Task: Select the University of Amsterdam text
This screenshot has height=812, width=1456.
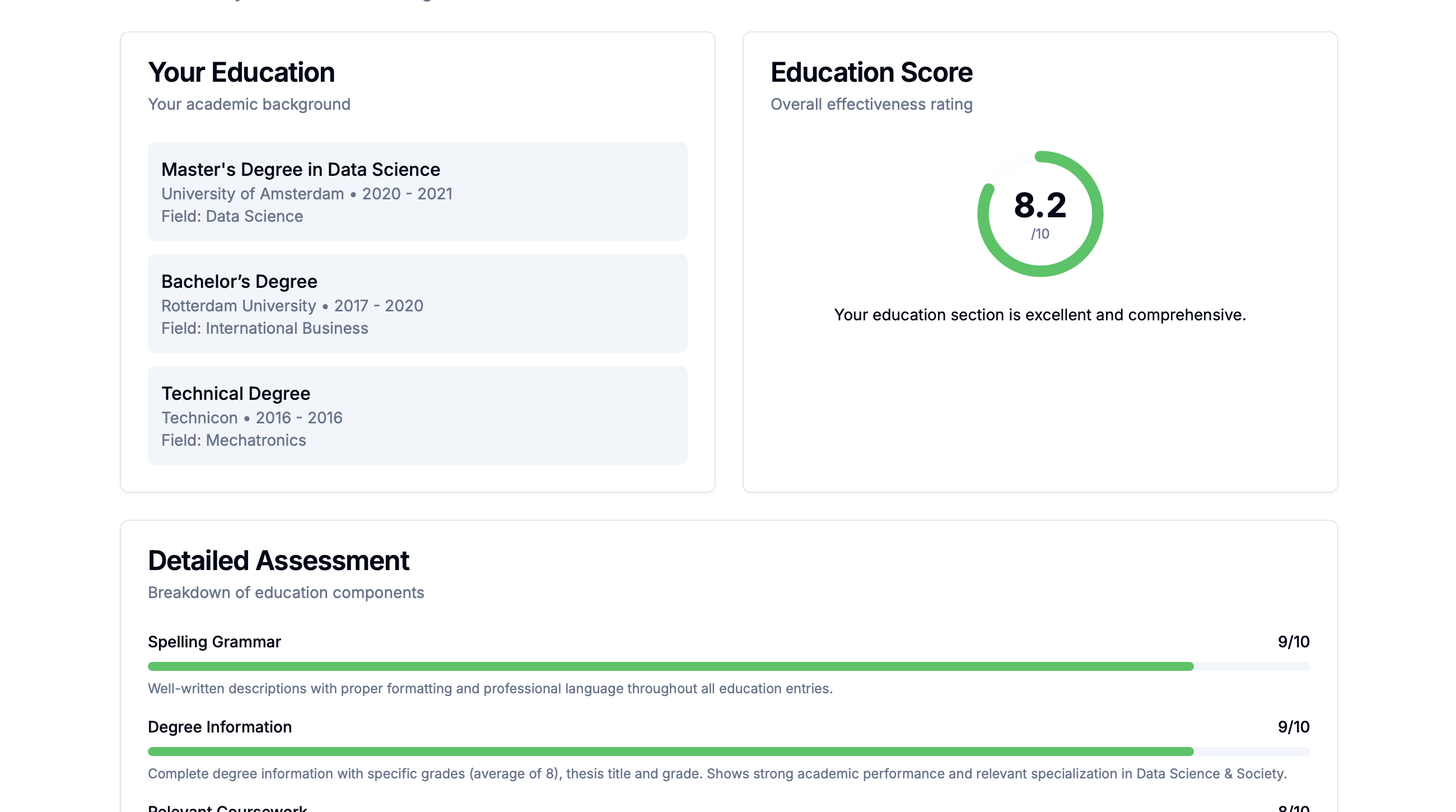Action: [x=251, y=193]
